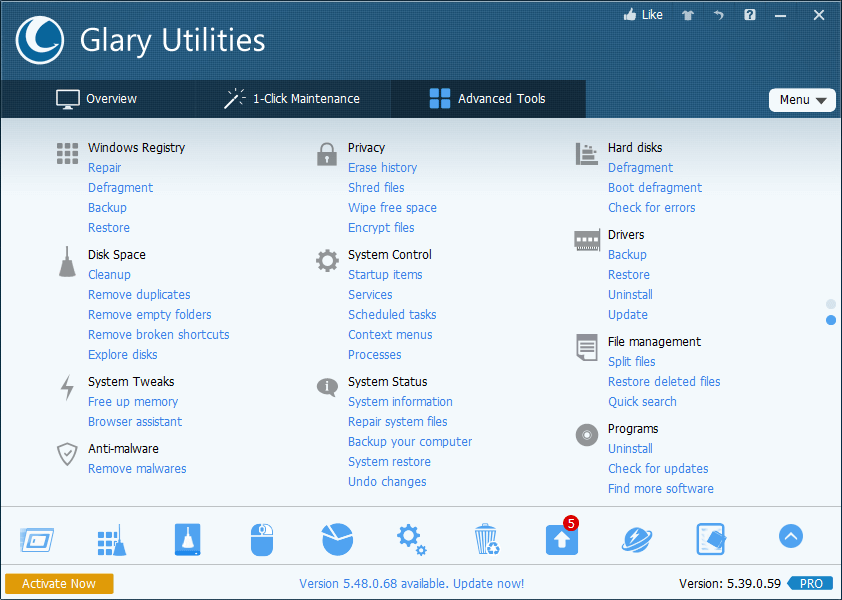Click the right-side scrollbar dot indicator
Viewport: 842px width, 600px height.
click(831, 318)
